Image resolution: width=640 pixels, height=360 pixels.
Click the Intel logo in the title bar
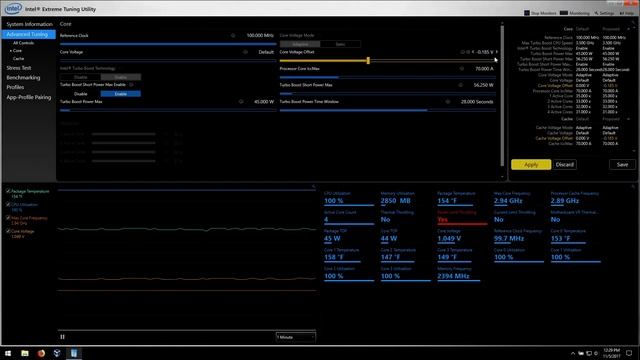point(13,8)
